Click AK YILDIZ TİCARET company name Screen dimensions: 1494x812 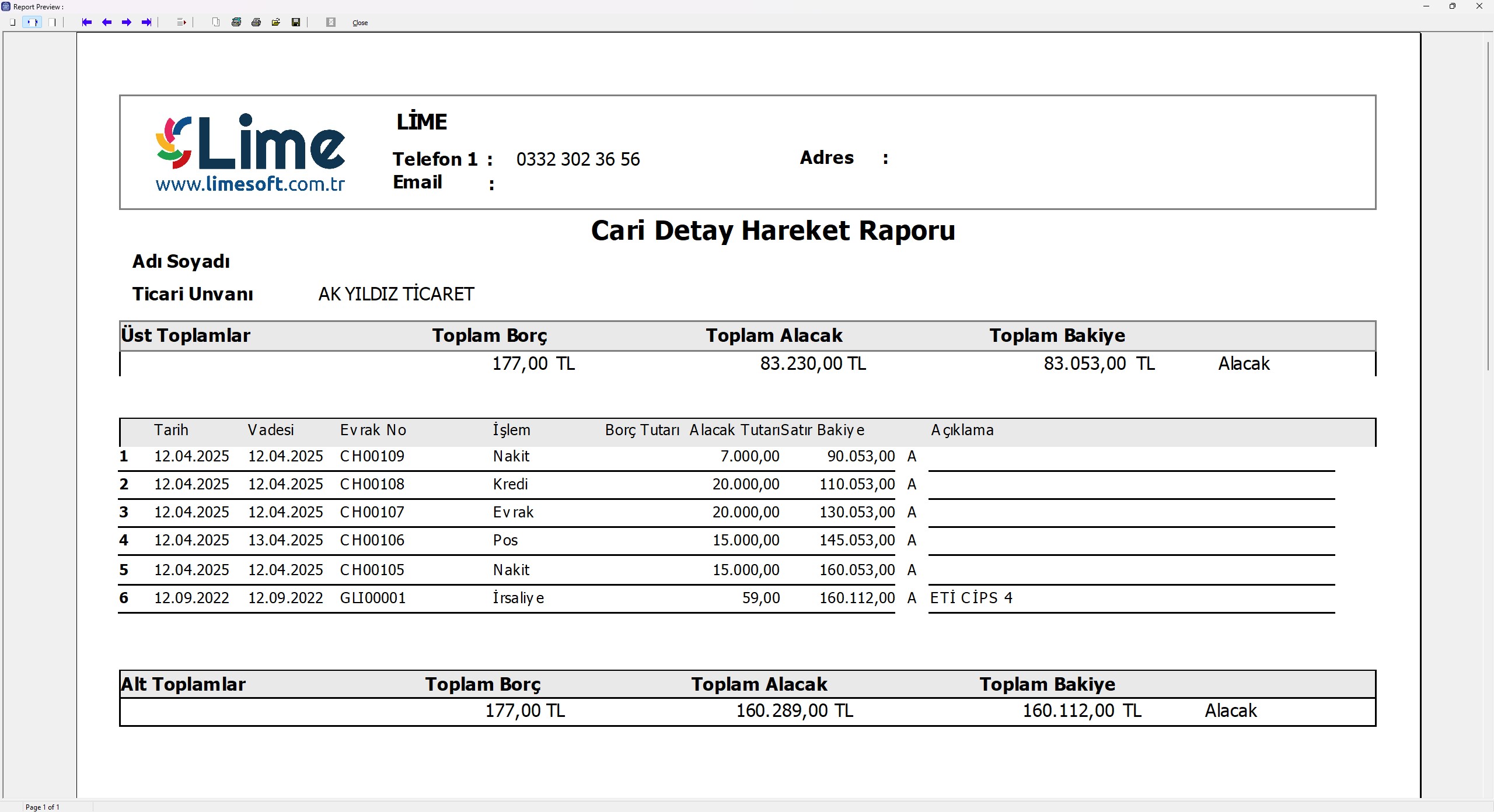396,294
